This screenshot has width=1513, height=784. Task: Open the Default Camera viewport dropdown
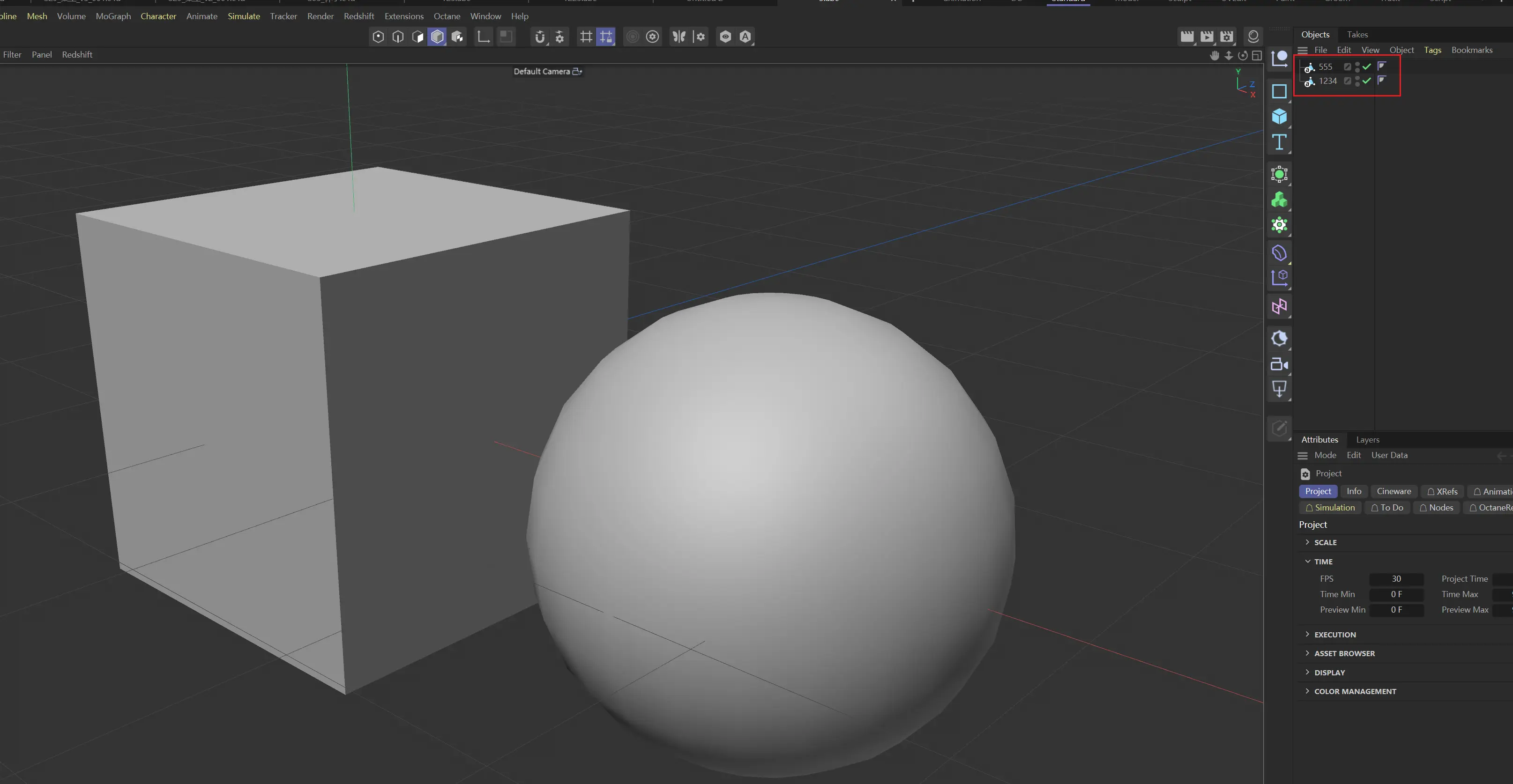click(x=547, y=72)
